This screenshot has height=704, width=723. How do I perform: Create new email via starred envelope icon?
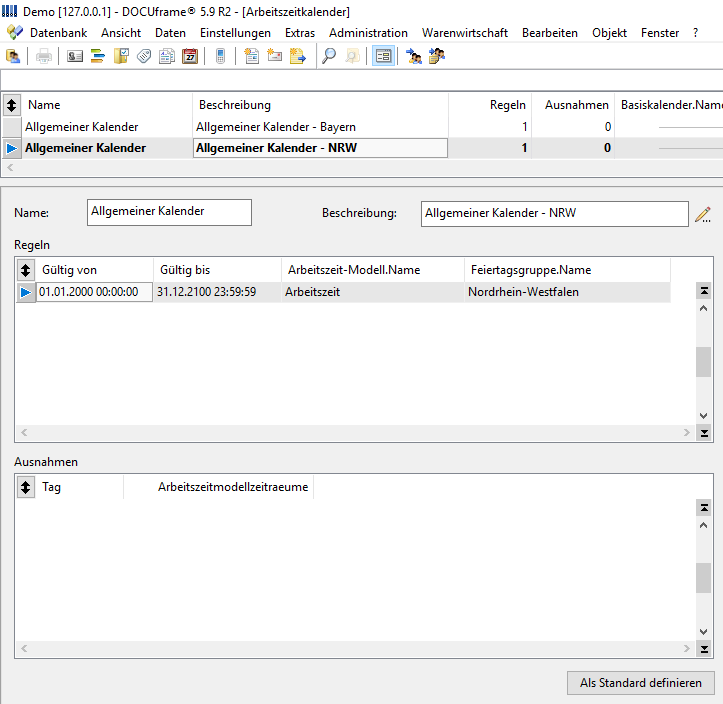[x=274, y=56]
